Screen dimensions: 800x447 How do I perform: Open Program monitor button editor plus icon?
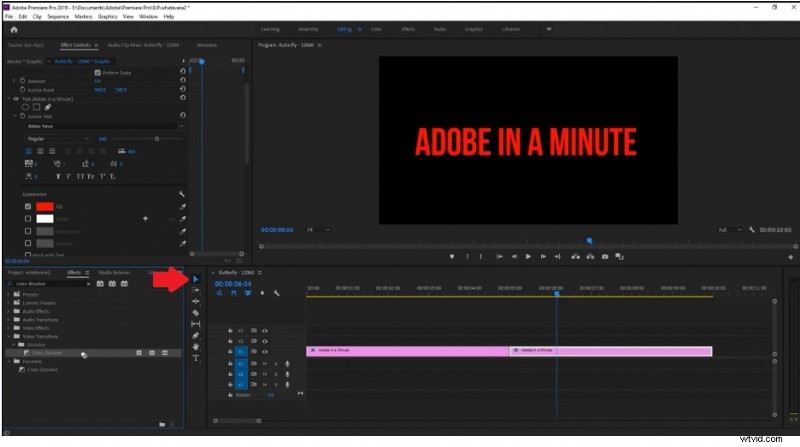pos(790,257)
